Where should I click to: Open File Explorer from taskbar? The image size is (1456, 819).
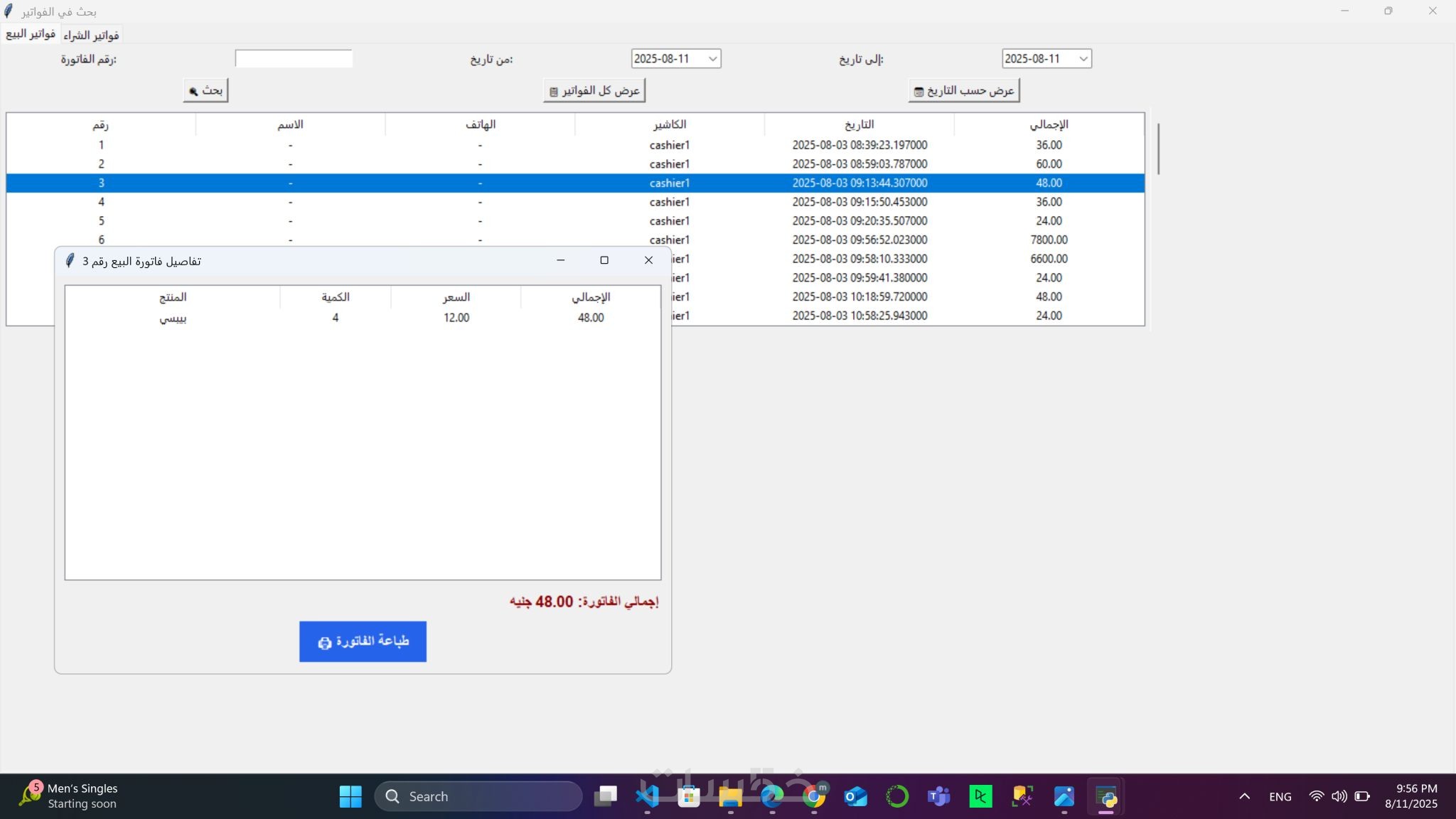[x=730, y=796]
